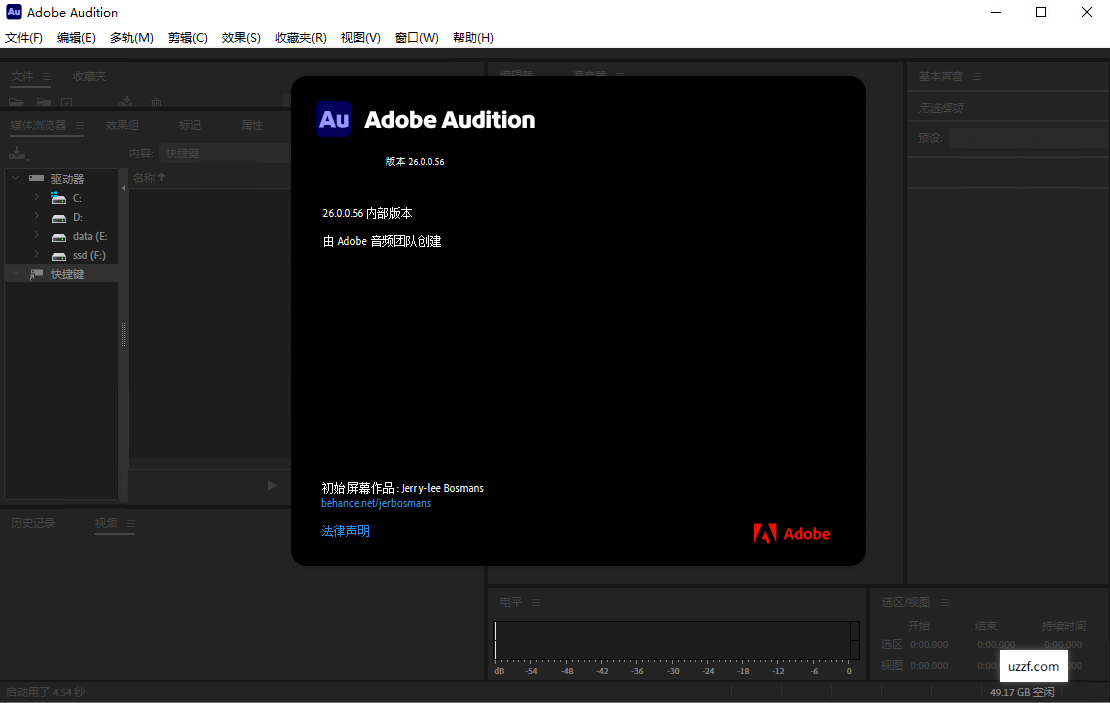Image resolution: width=1110 pixels, height=703 pixels.
Task: Open the 基本声音 panel menu icon
Action: 977,75
